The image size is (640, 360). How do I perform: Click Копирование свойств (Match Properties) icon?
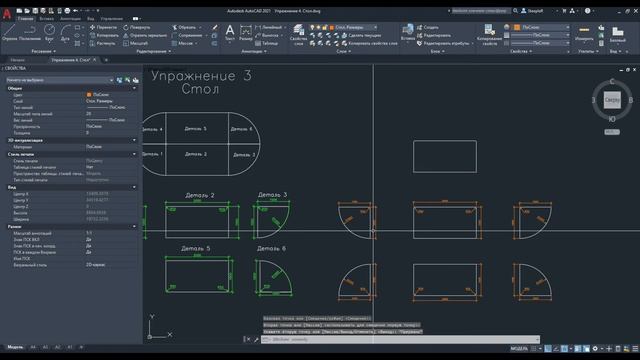tap(489, 34)
